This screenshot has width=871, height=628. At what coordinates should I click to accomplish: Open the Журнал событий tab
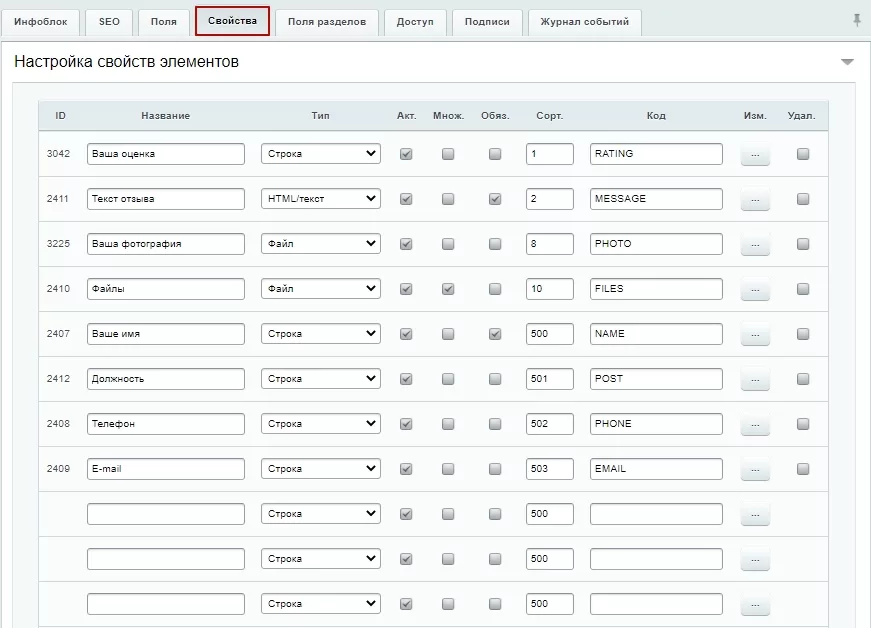click(585, 22)
